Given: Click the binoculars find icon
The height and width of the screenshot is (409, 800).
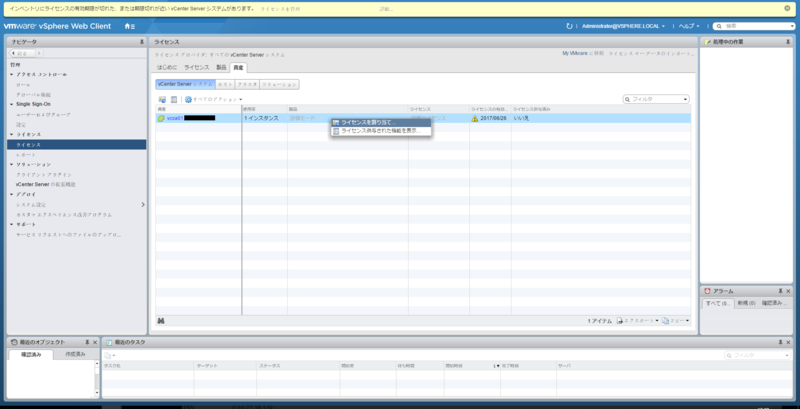Looking at the screenshot, I should click(x=161, y=321).
